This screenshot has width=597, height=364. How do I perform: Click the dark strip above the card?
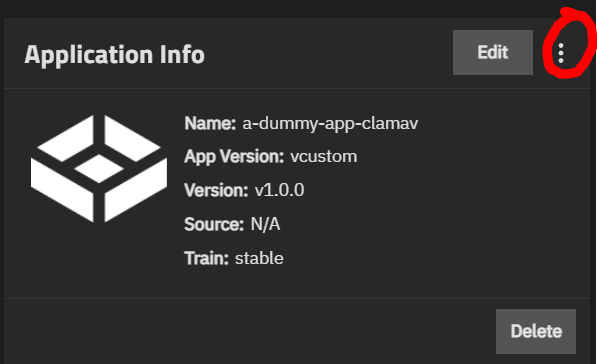point(297,8)
